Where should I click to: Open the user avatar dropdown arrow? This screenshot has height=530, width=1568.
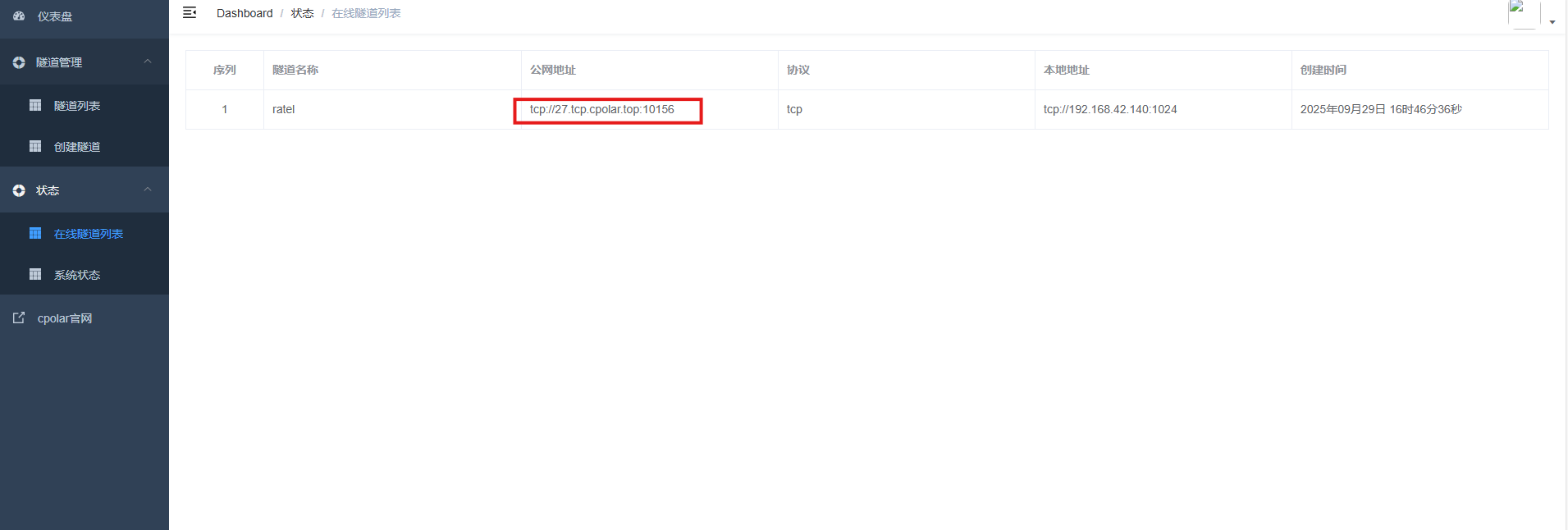[1552, 22]
